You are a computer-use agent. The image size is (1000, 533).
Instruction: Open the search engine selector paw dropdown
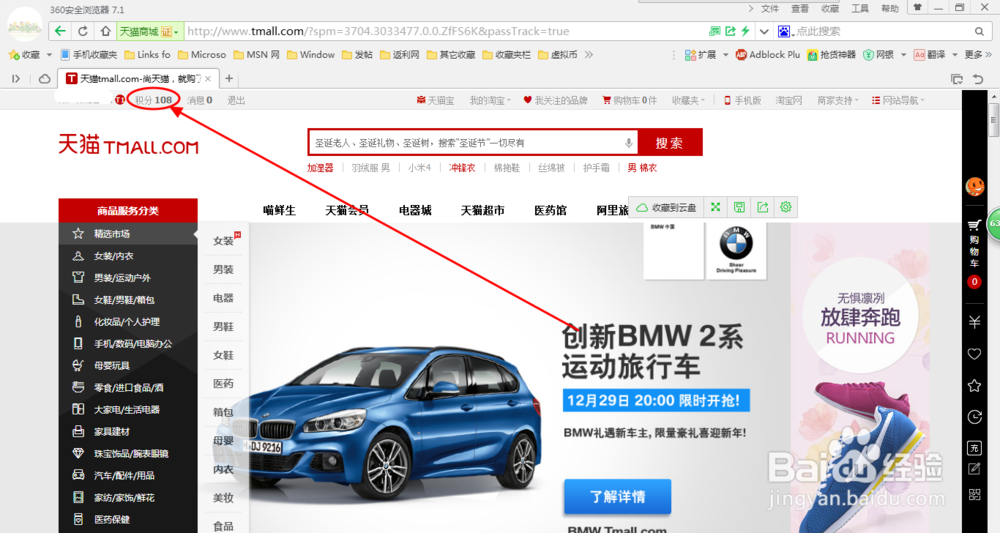(786, 31)
